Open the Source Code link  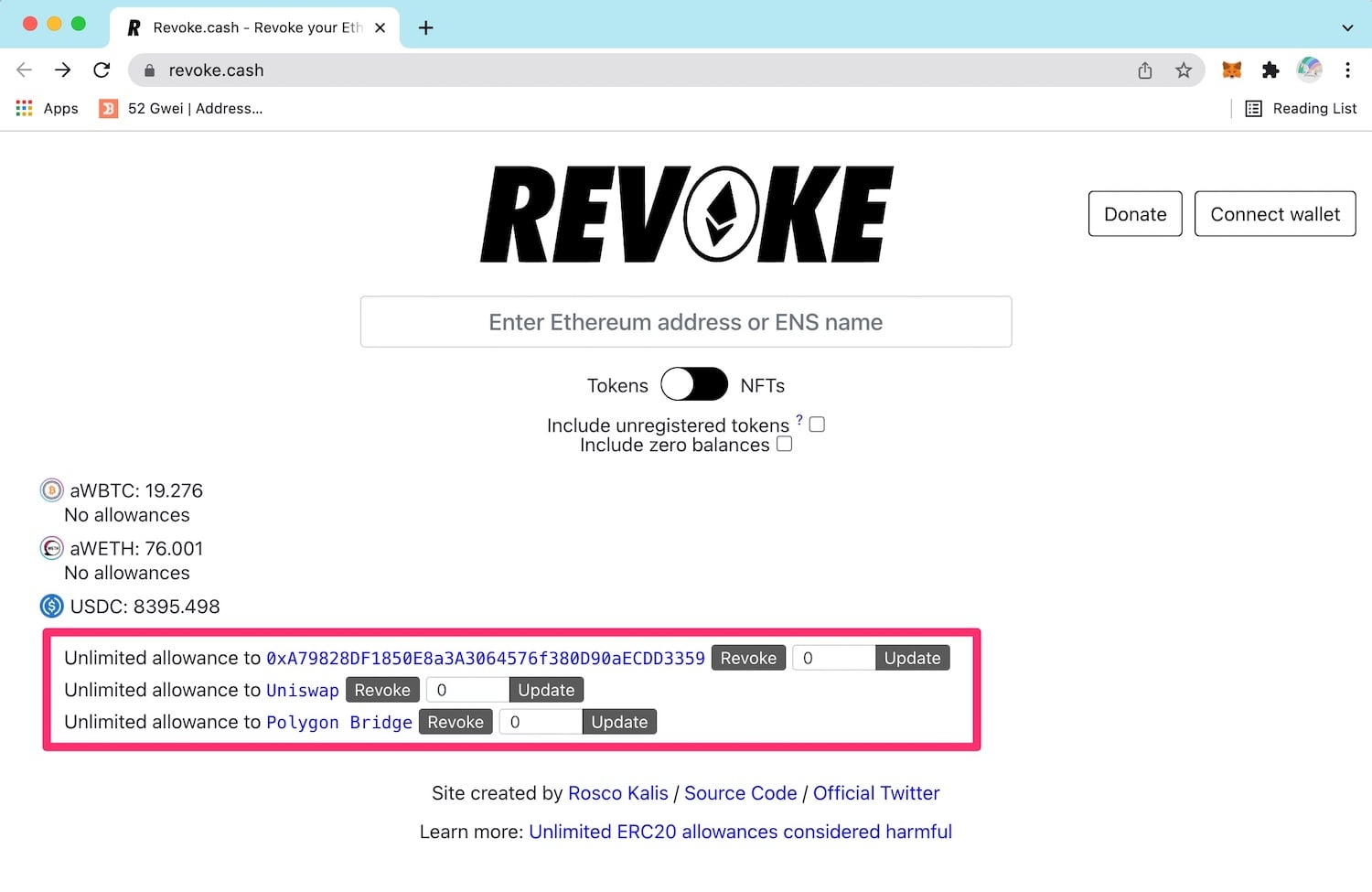click(741, 793)
